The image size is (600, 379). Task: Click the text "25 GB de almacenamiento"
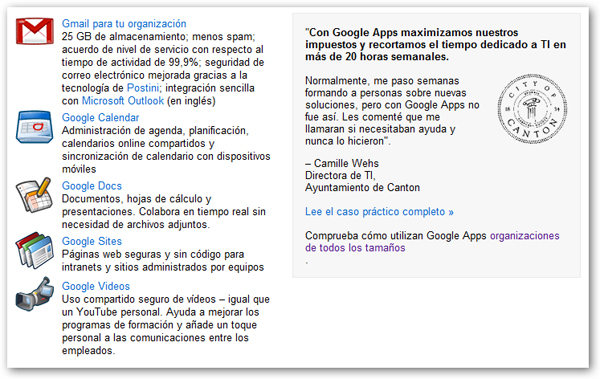point(124,37)
